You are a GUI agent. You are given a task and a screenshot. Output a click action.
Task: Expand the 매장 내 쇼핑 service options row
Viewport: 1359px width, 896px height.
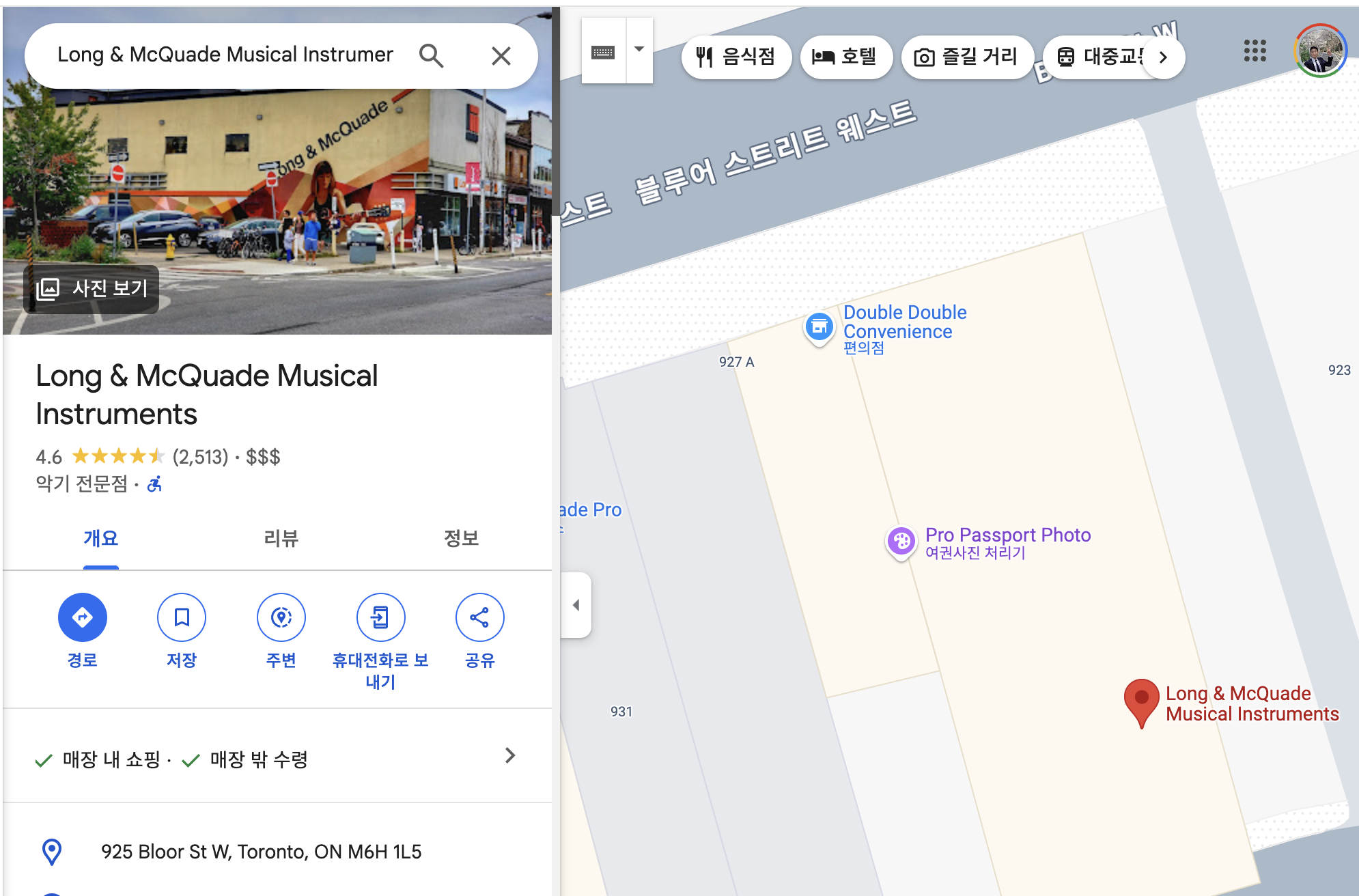tap(509, 755)
